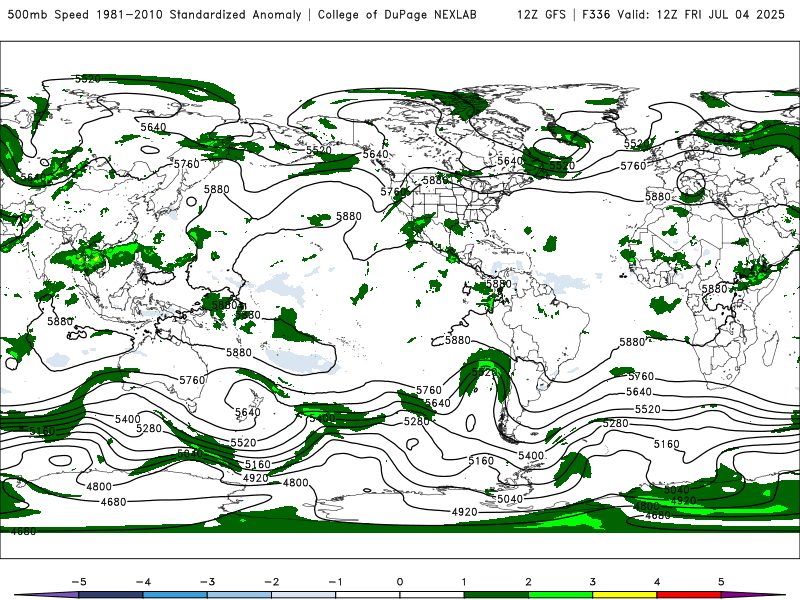Click the 5760 contour label over southern Australia
Screen dimensions: 800x600
192,380
